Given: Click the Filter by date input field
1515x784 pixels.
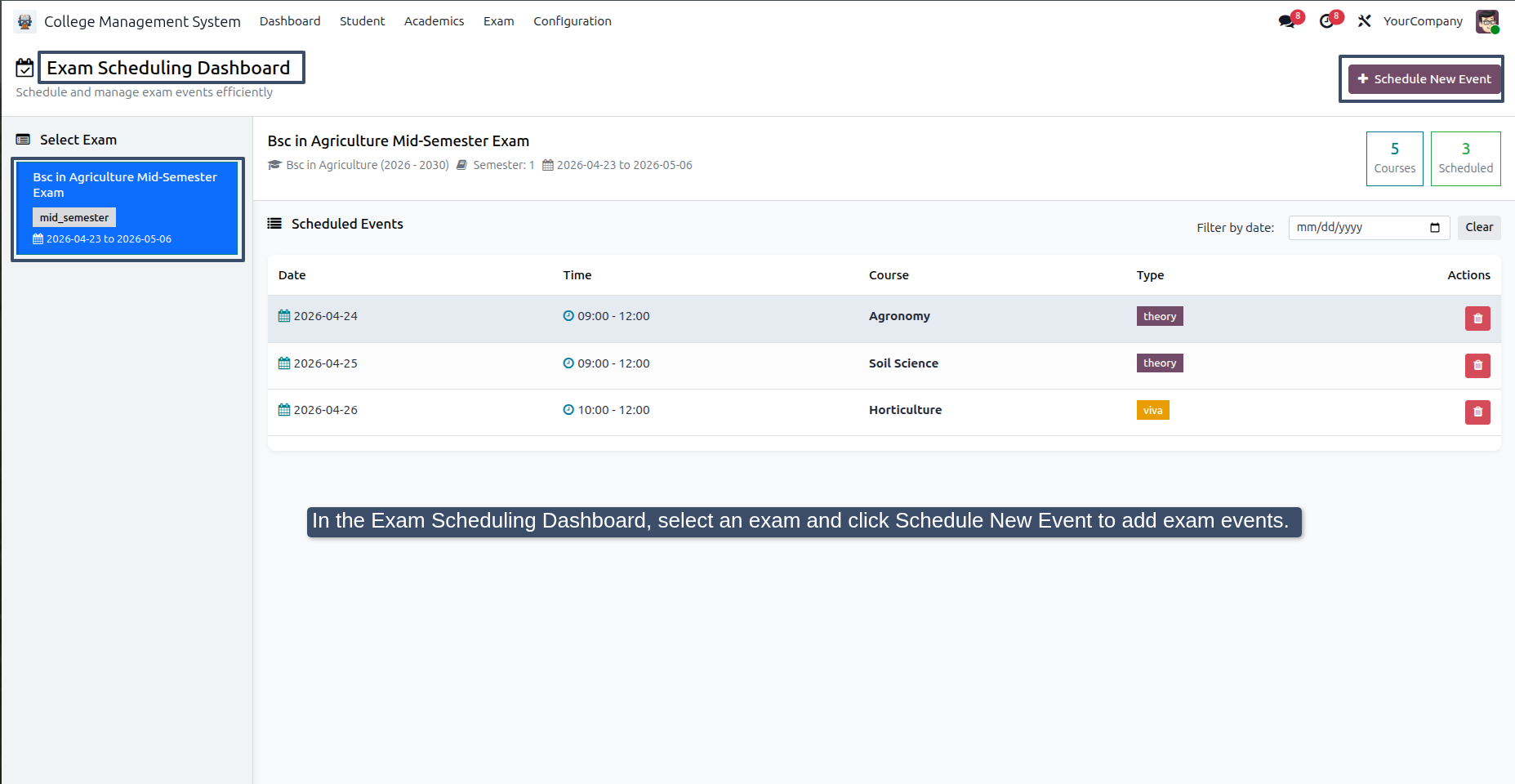Looking at the screenshot, I should (1369, 228).
